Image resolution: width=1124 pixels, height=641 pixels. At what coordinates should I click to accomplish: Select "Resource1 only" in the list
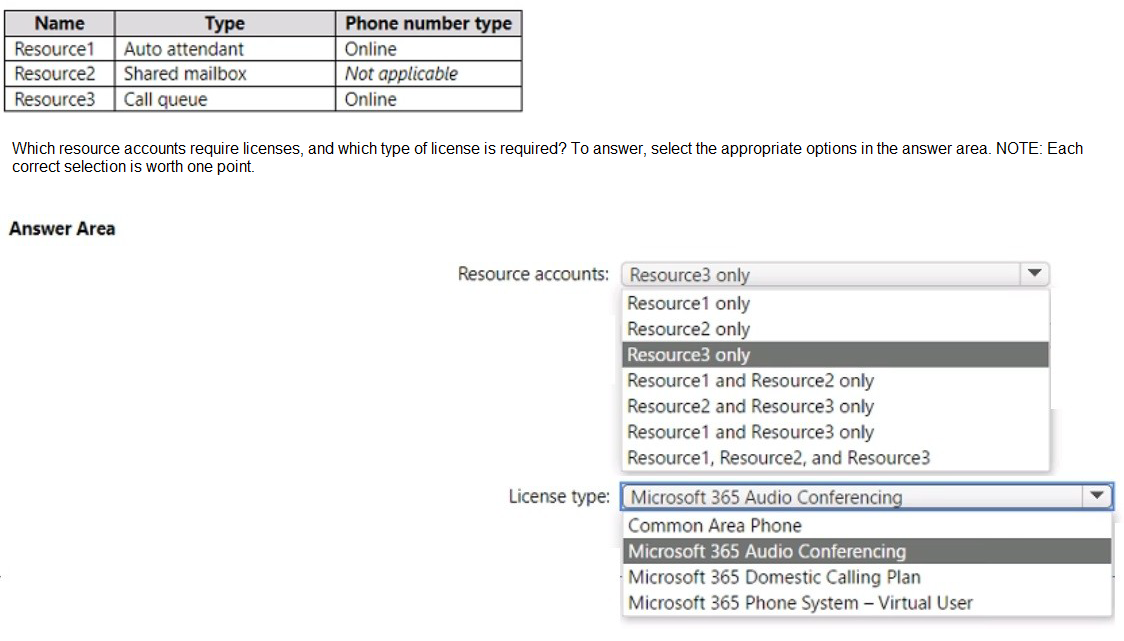click(x=688, y=304)
